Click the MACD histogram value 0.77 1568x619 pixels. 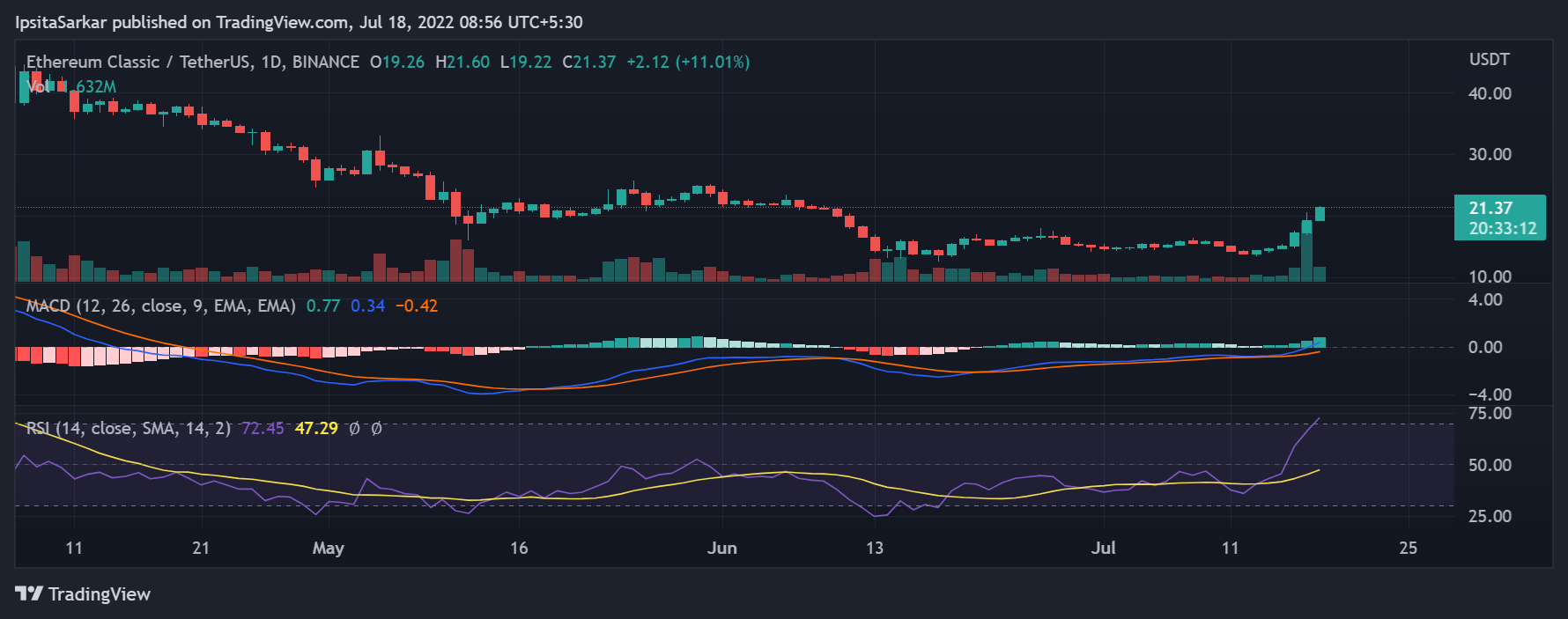[x=323, y=306]
